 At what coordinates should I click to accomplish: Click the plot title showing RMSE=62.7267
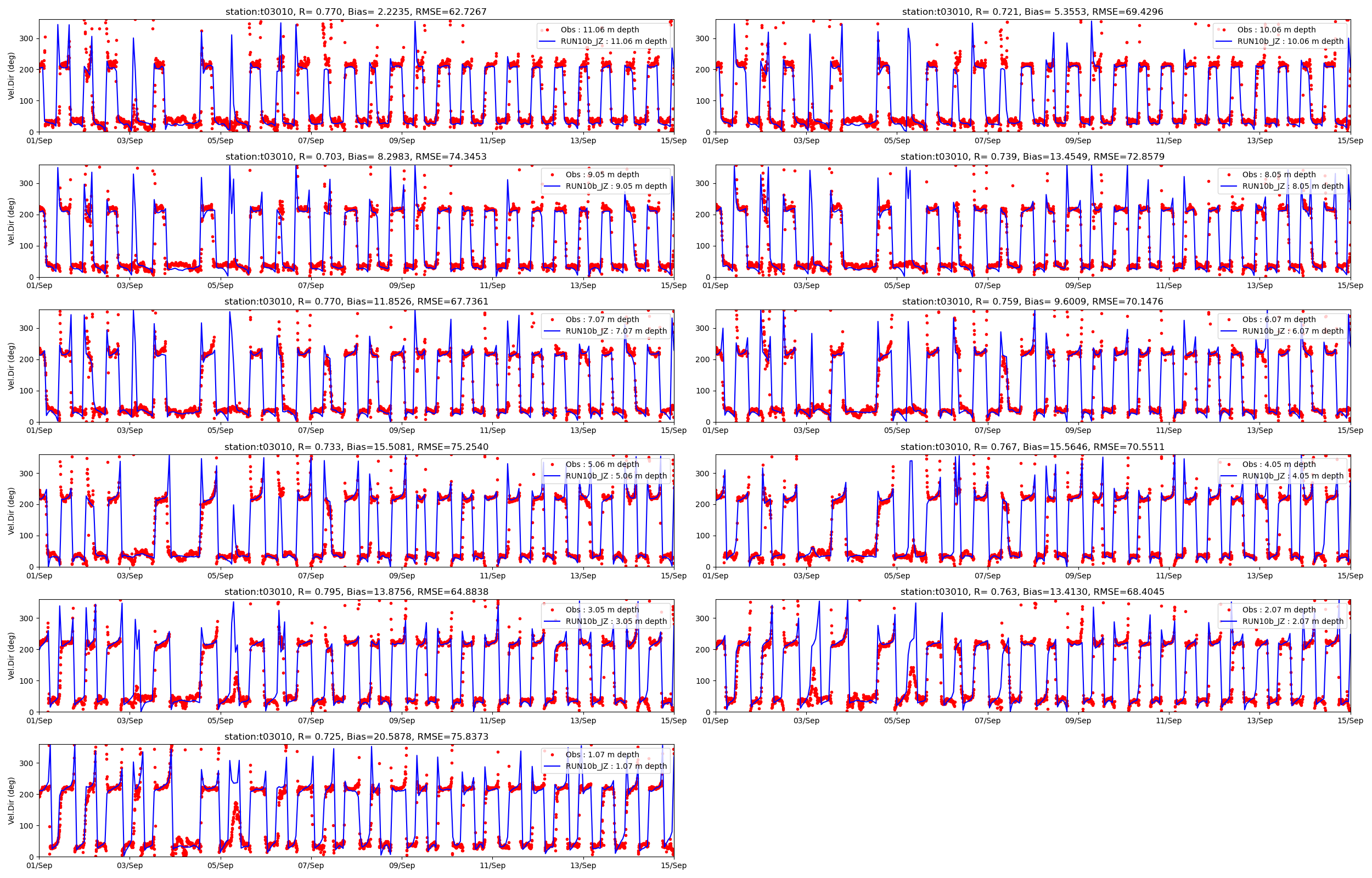click(x=356, y=12)
